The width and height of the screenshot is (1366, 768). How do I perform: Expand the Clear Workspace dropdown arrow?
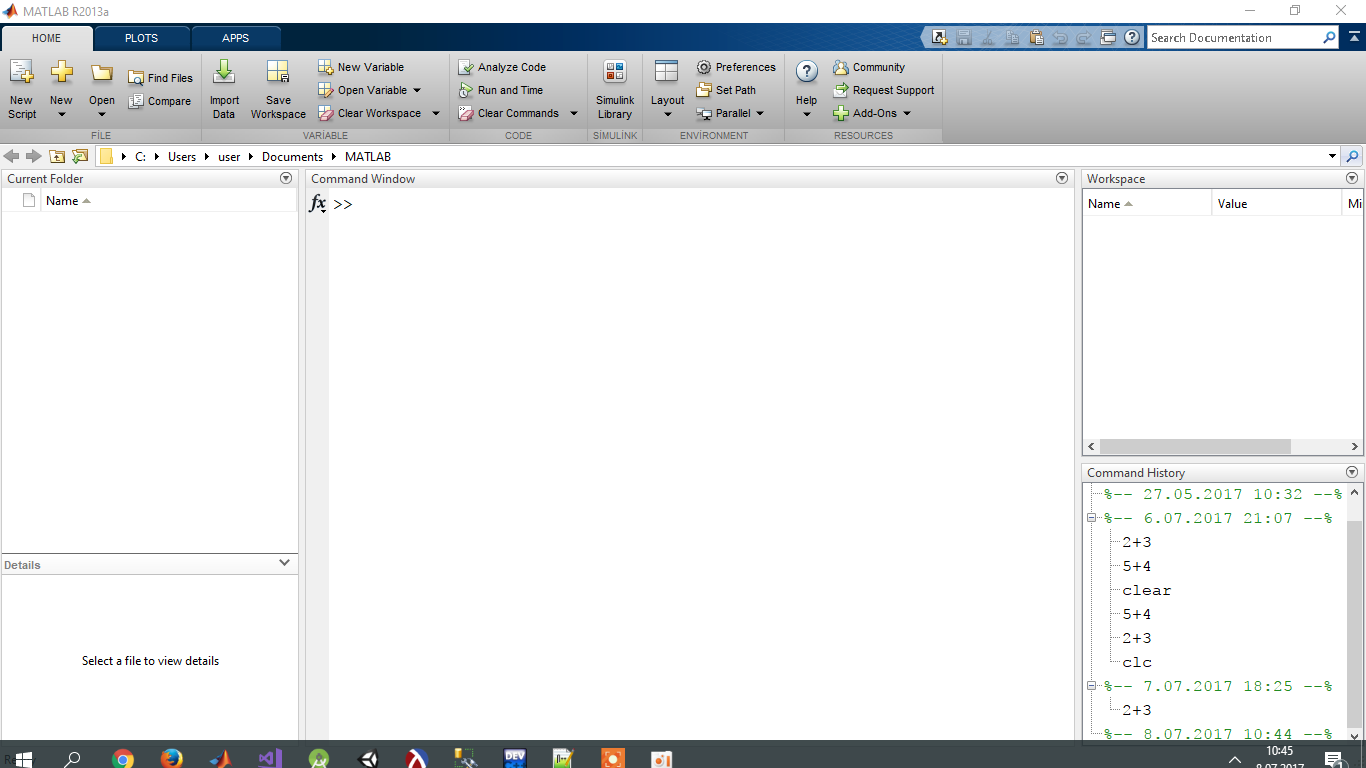[x=436, y=113]
